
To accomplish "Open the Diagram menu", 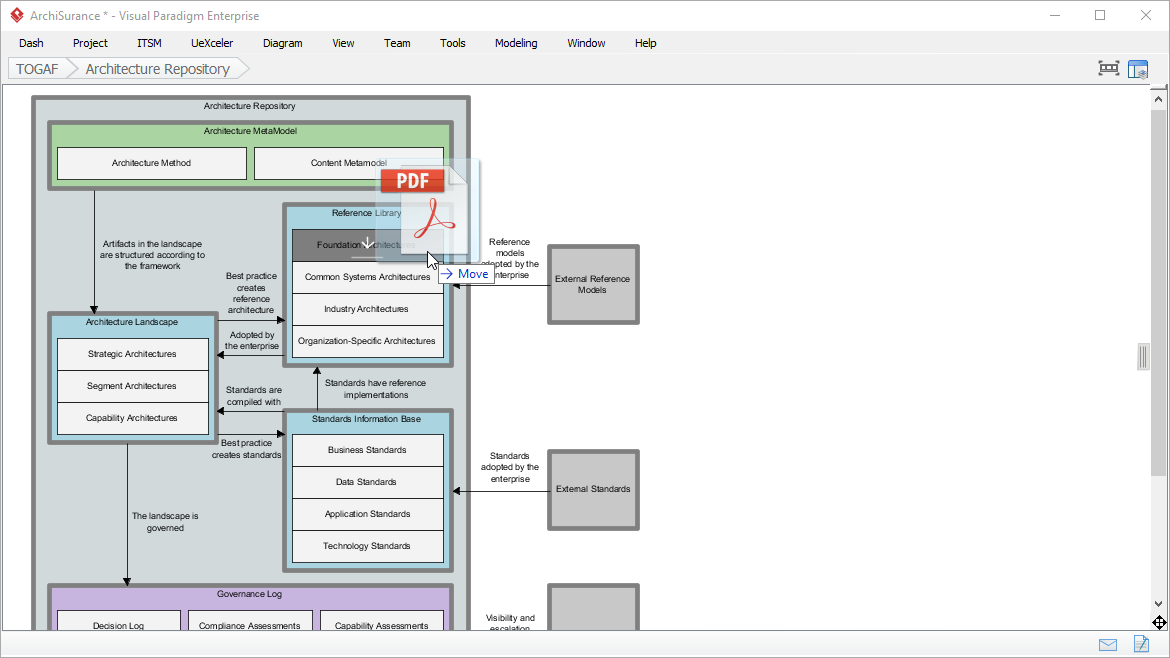I will (x=283, y=43).
